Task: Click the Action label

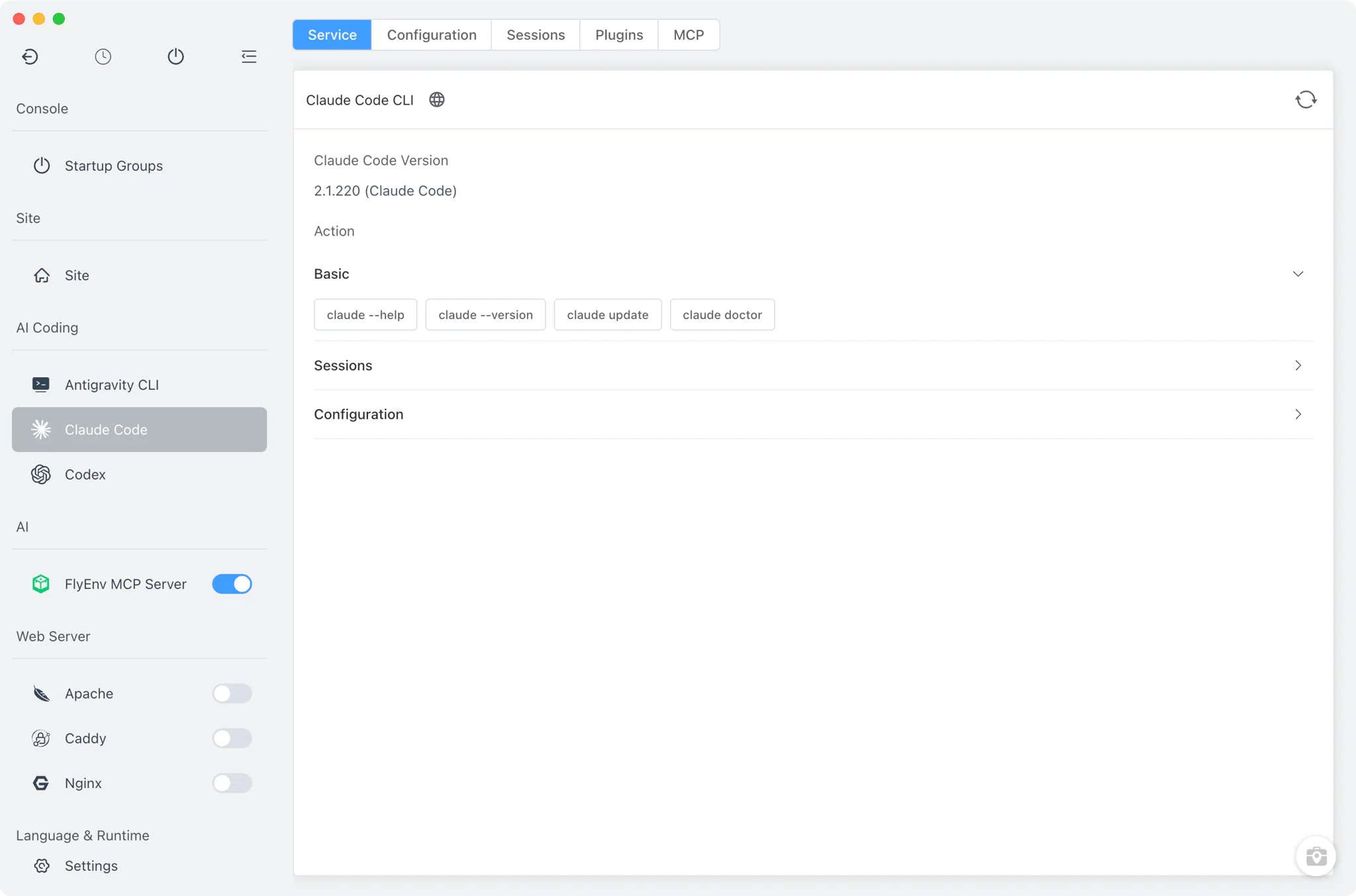Action: pos(334,231)
